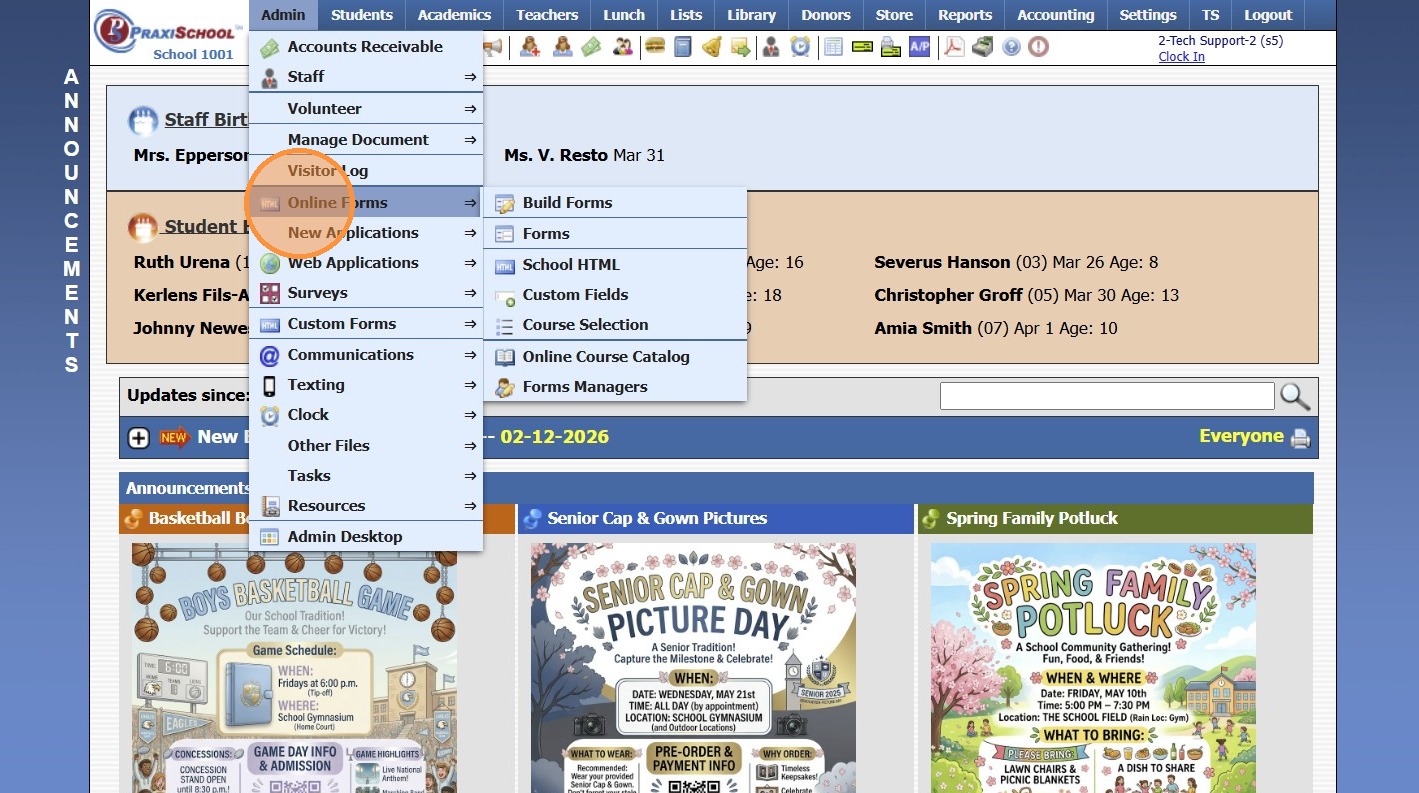Open Online Course Catalog entry

coord(615,357)
